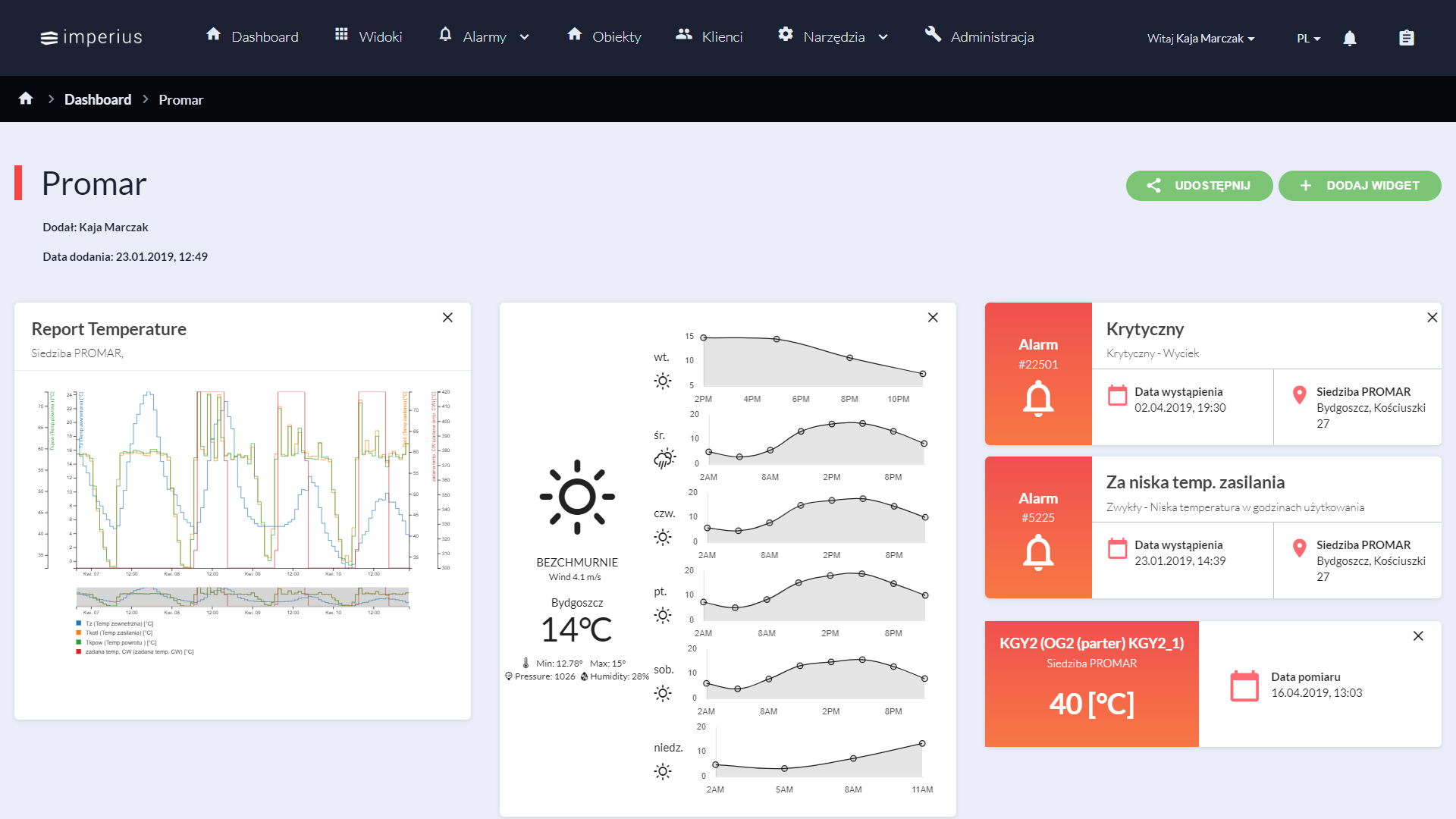The height and width of the screenshot is (819, 1456).
Task: Click the DODAJ WIDGET button
Action: 1360,186
